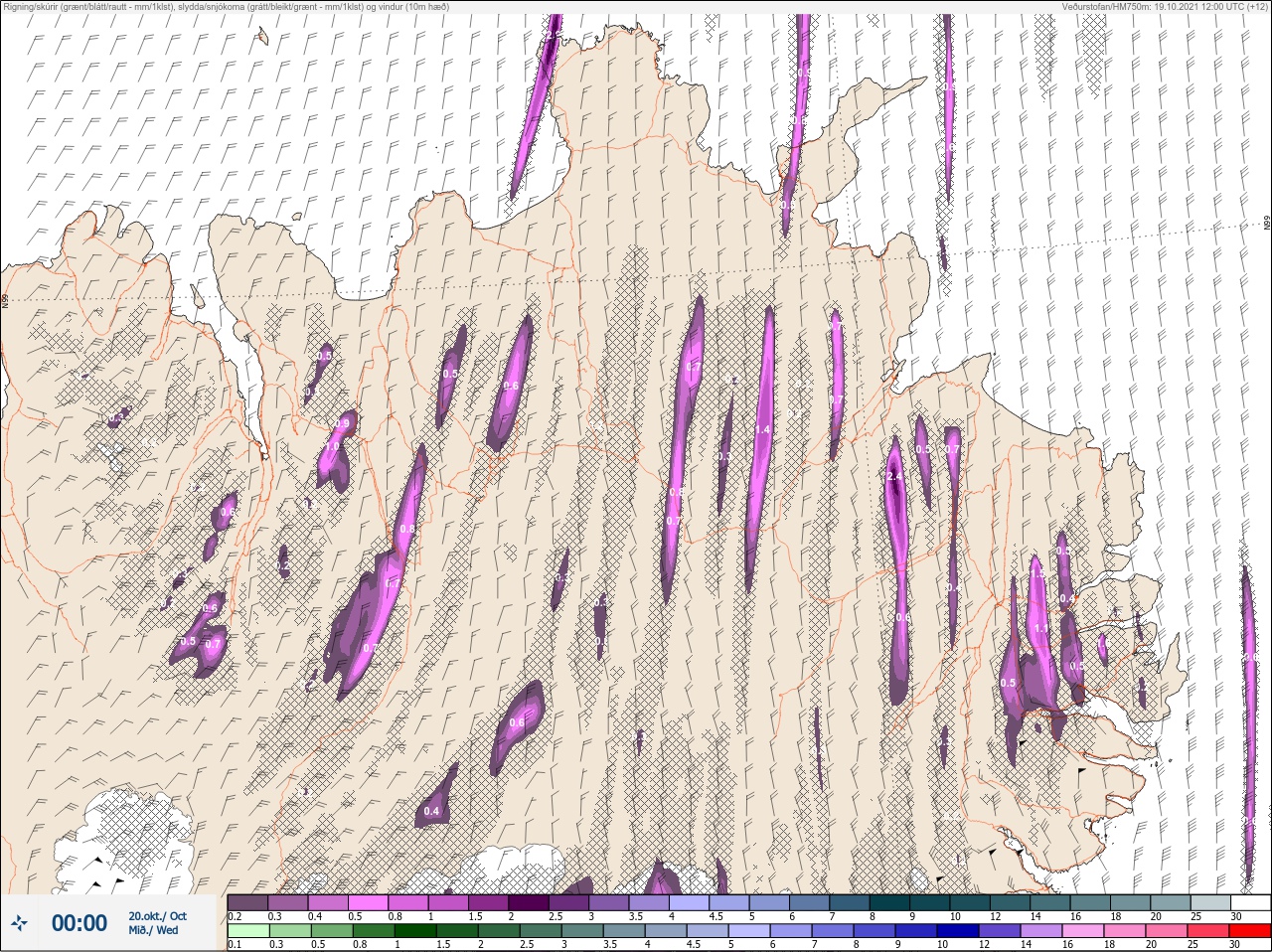Click the Rigning/skúrir map title text
Screen dimensions: 1272x952
point(226,7)
